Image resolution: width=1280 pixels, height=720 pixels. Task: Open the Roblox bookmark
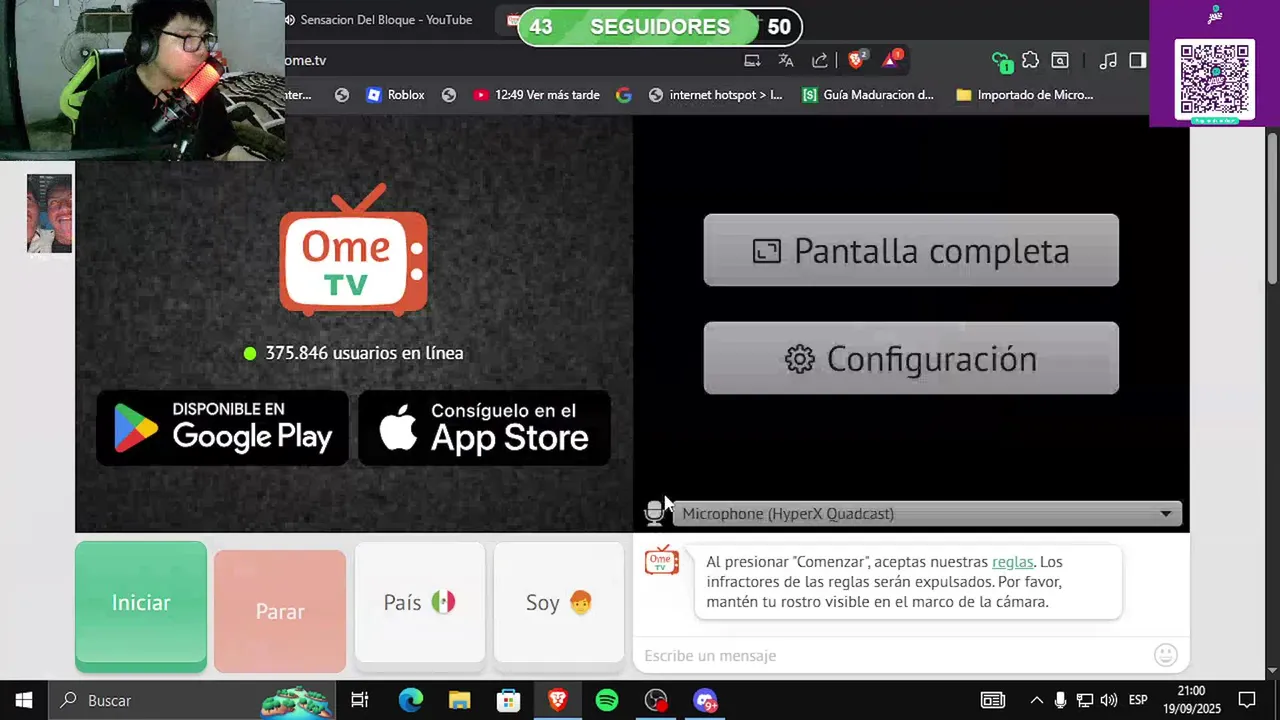pyautogui.click(x=395, y=95)
